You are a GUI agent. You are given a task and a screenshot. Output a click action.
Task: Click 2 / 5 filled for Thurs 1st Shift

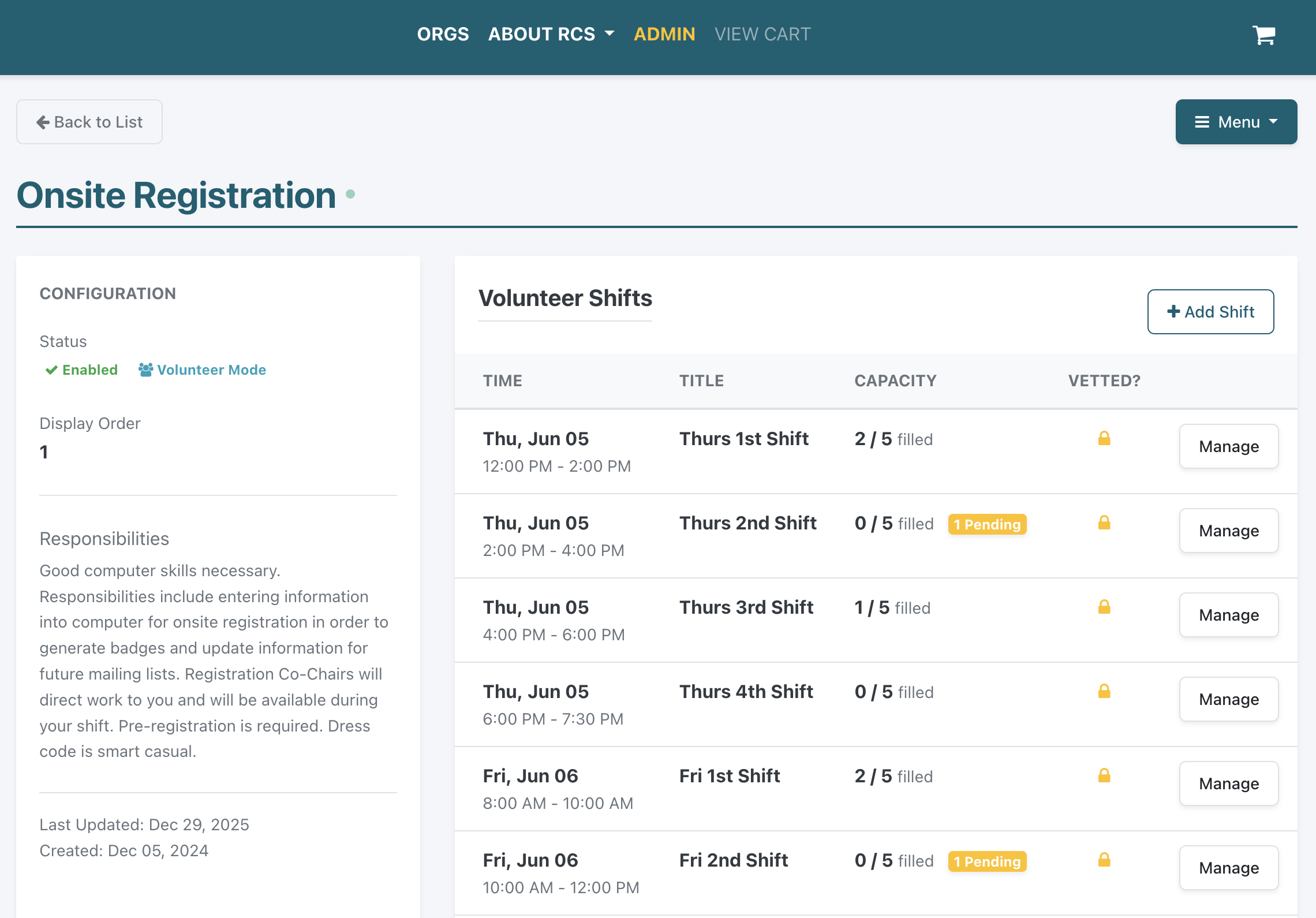pyautogui.click(x=893, y=439)
